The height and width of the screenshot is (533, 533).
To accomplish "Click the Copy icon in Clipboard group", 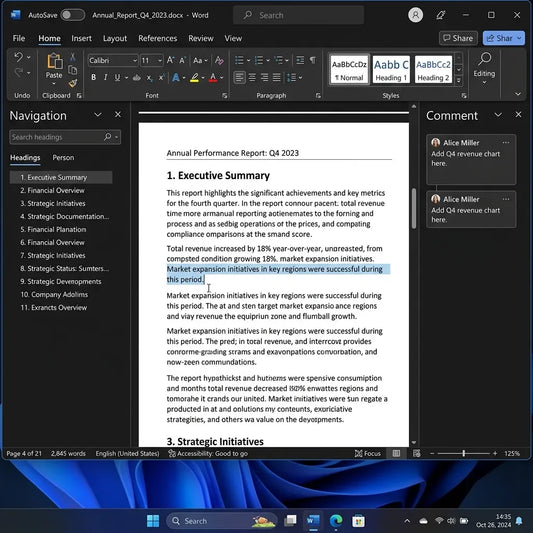I will pyautogui.click(x=73, y=70).
